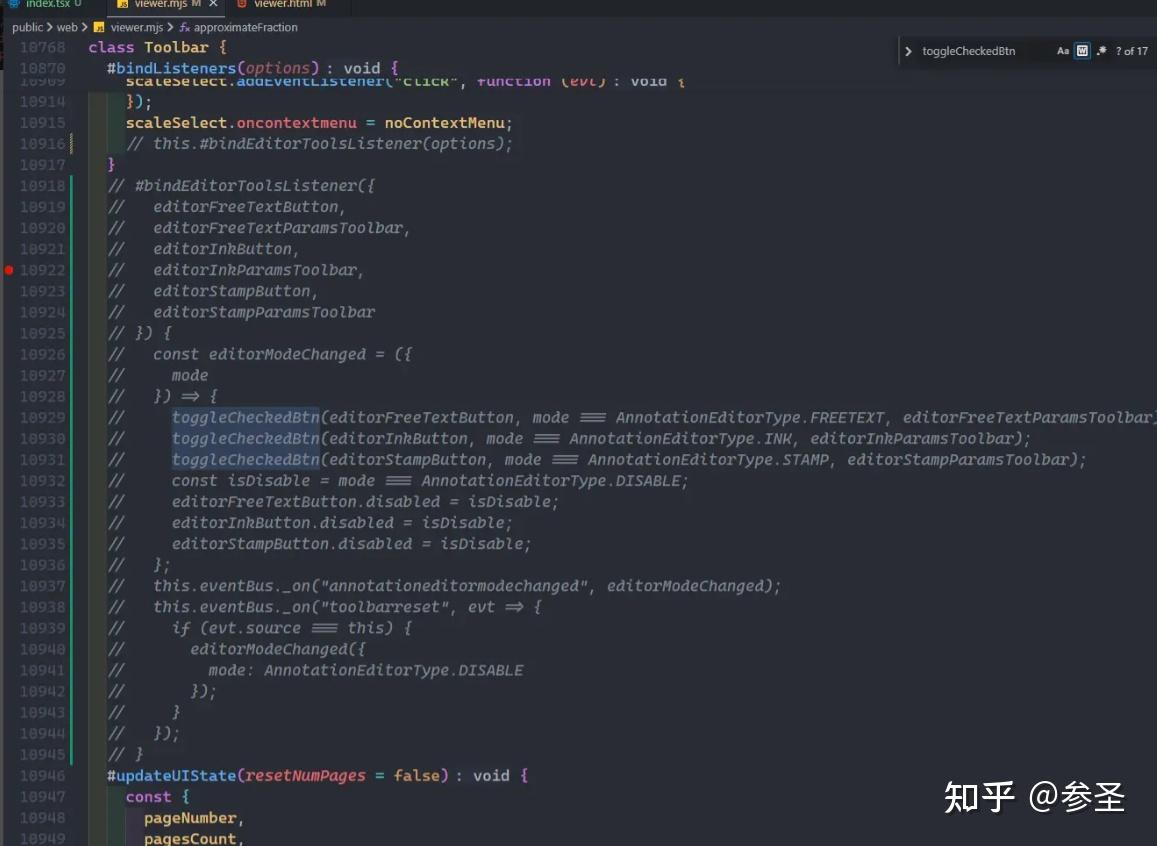The width and height of the screenshot is (1157, 846).
Task: Click the fx symbol before approximateFraction breadcrumb
Action: click(186, 27)
